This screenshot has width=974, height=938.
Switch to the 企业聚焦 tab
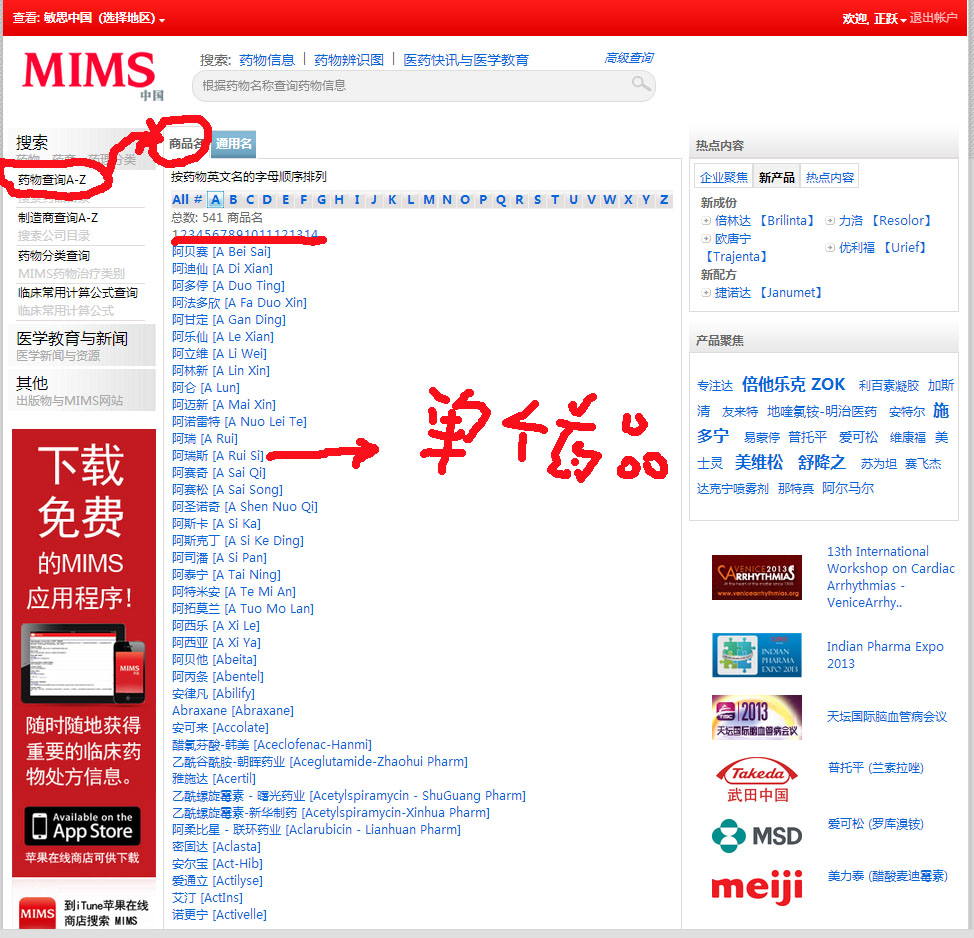(724, 178)
